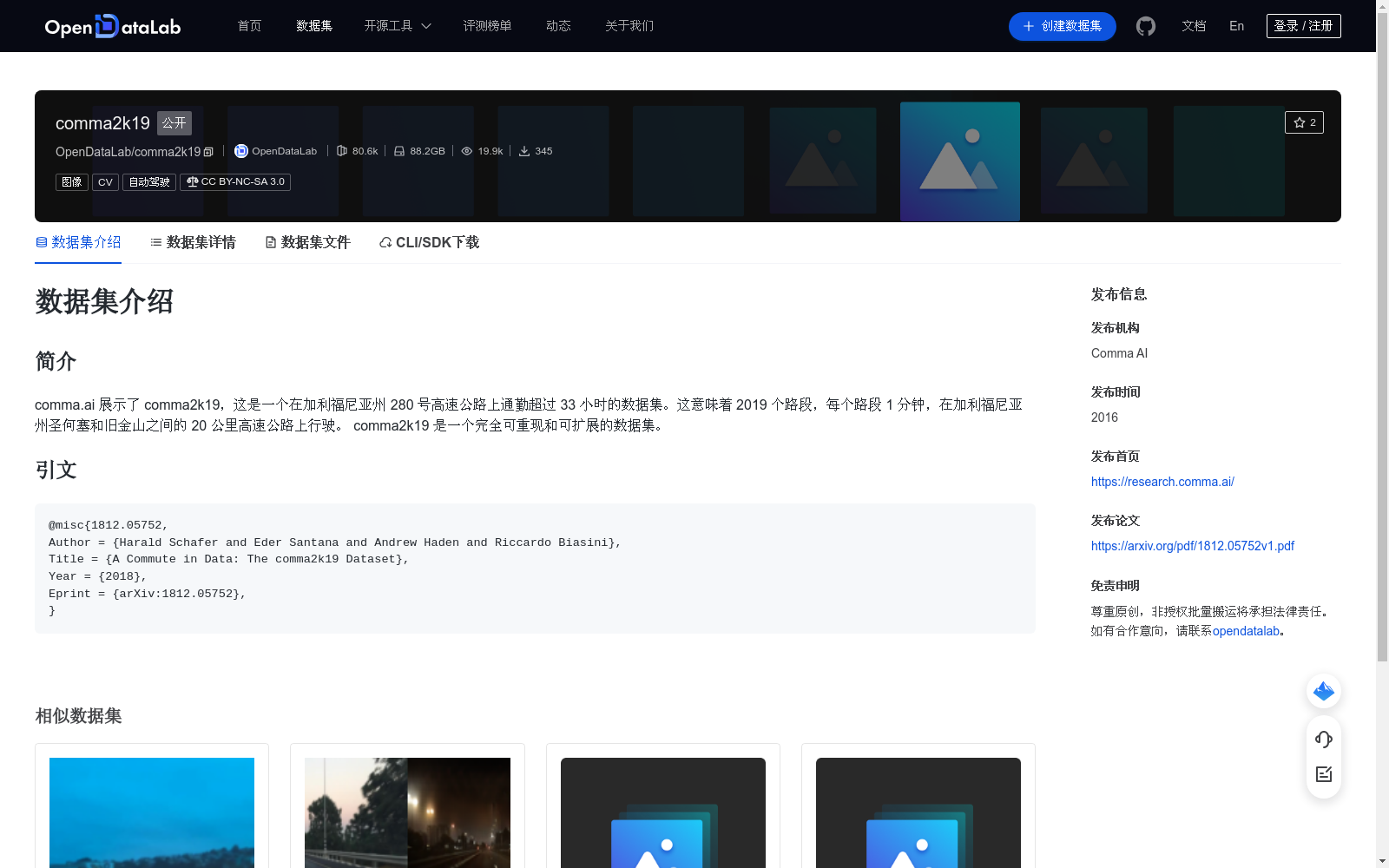Click the opendatalab contact link
Viewport: 1389px width, 868px height.
click(1246, 631)
